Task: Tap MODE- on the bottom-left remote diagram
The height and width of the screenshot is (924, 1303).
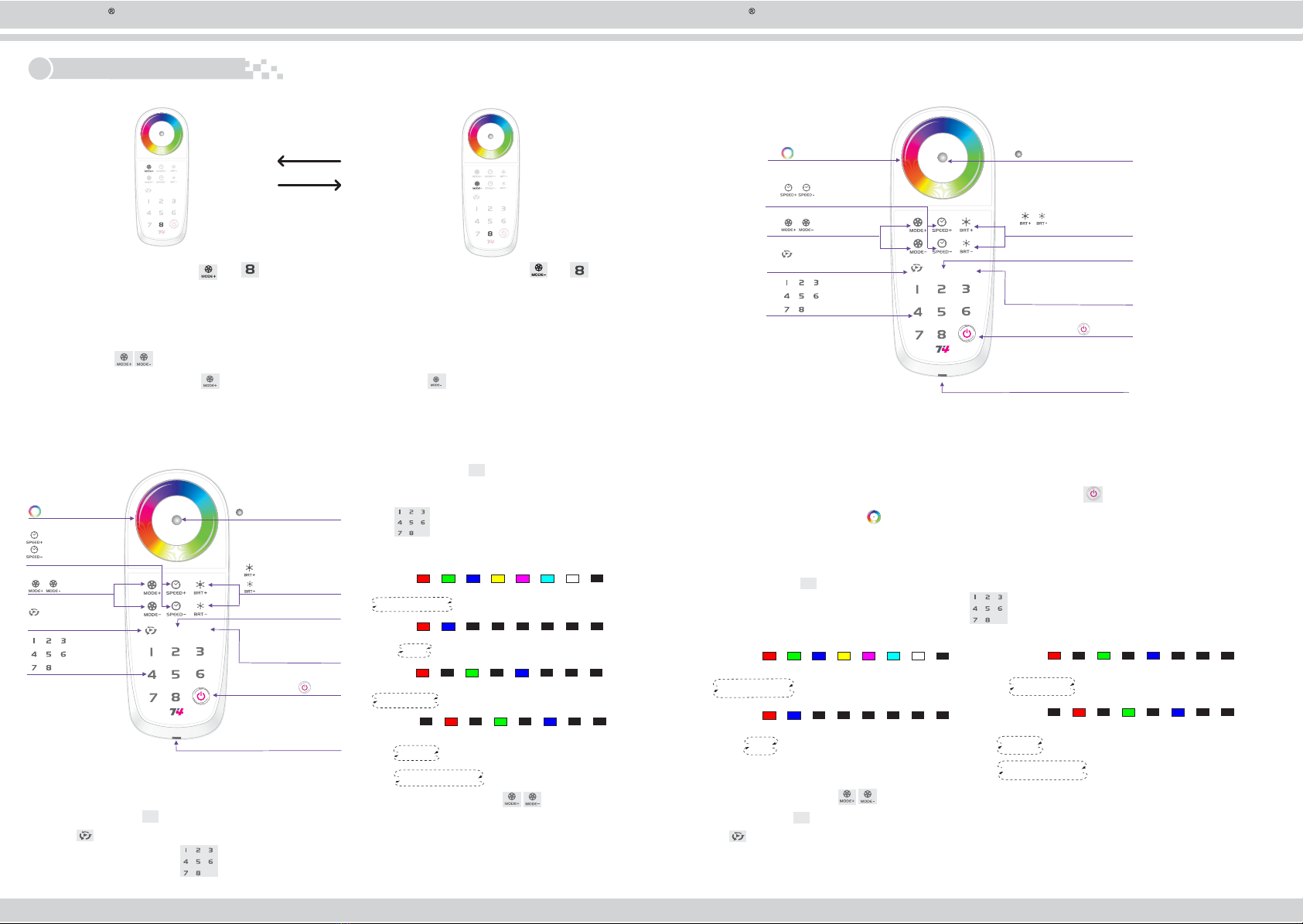Action: [x=152, y=608]
